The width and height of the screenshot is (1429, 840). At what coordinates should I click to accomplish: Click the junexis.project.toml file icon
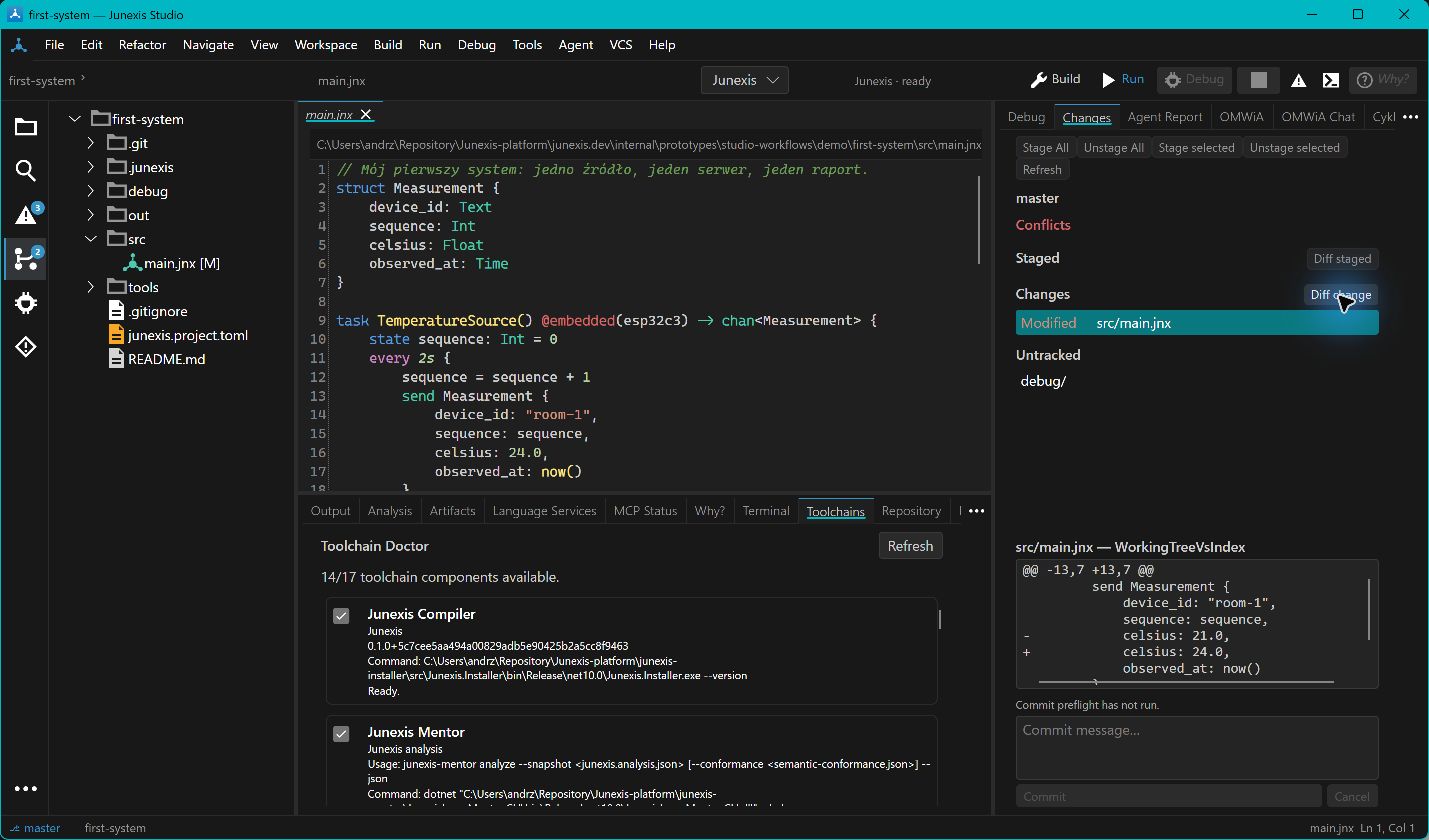117,335
